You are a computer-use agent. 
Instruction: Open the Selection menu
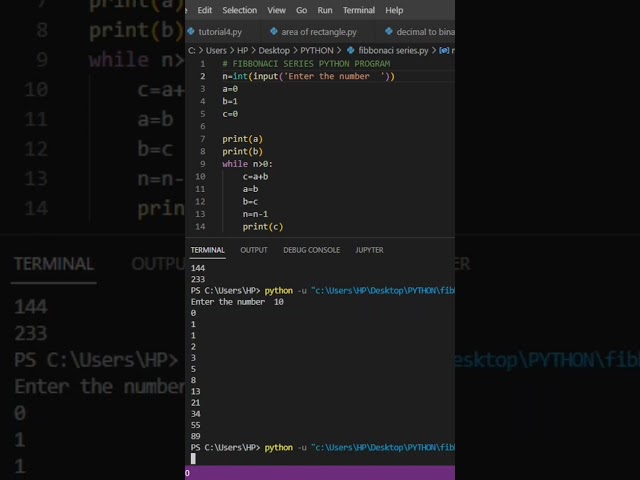[240, 10]
